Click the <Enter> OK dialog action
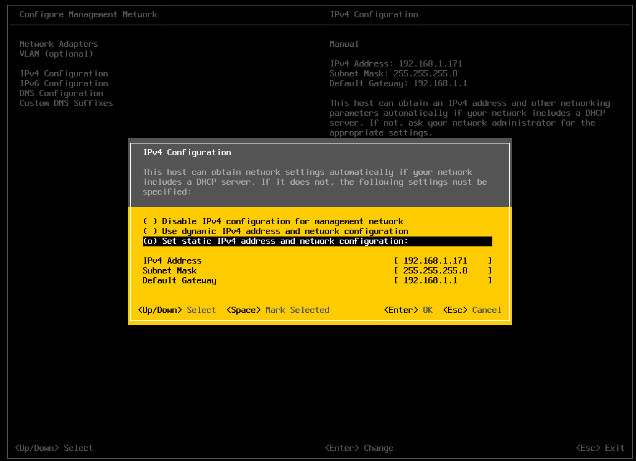This screenshot has height=461, width=636. pyautogui.click(x=408, y=310)
